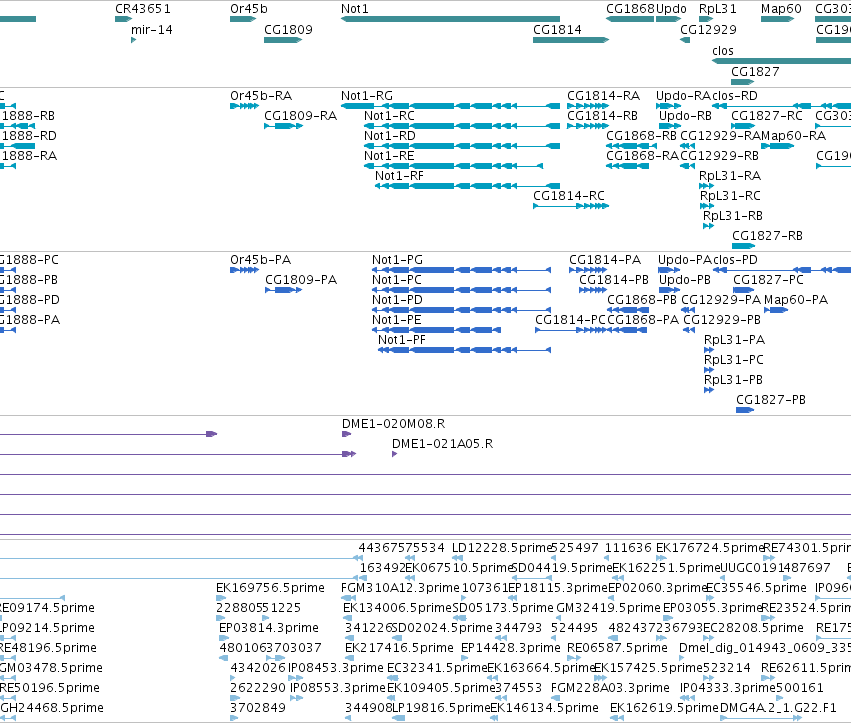Screen dimensions: 851x723
Task: Select the CG1827 gene label
Action: [x=755, y=72]
